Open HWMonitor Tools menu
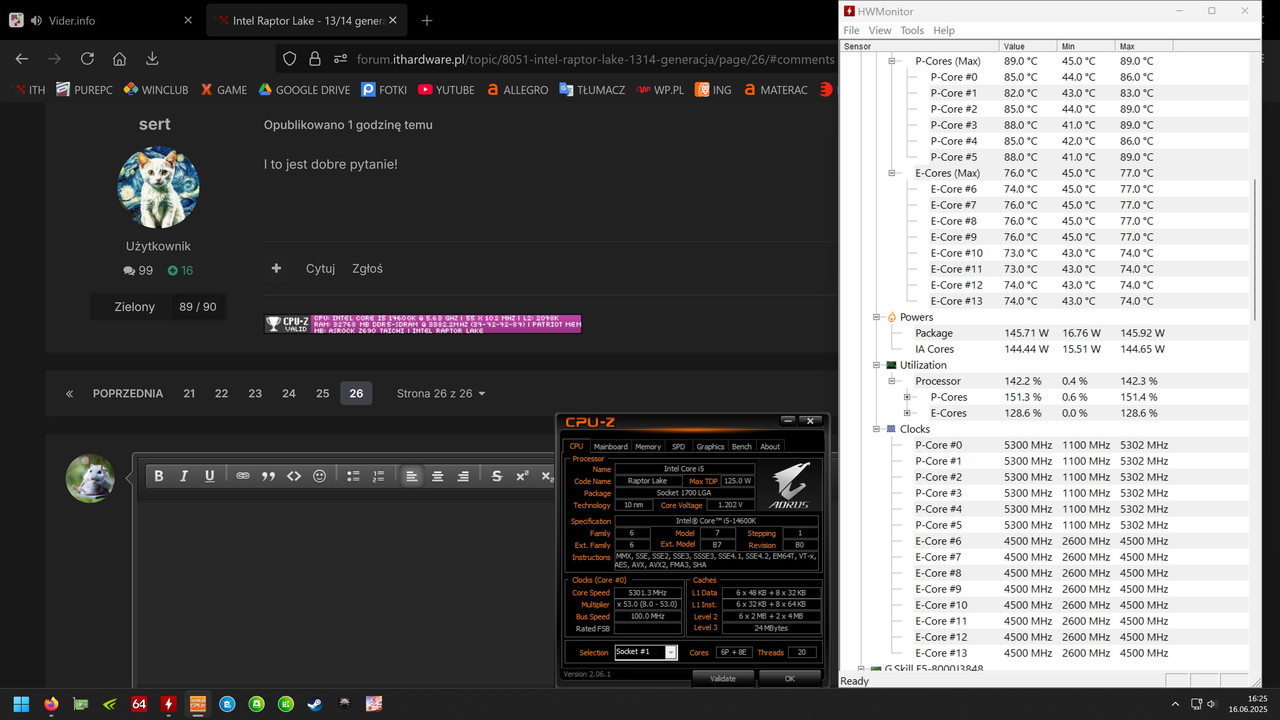This screenshot has width=1280, height=720. [912, 31]
